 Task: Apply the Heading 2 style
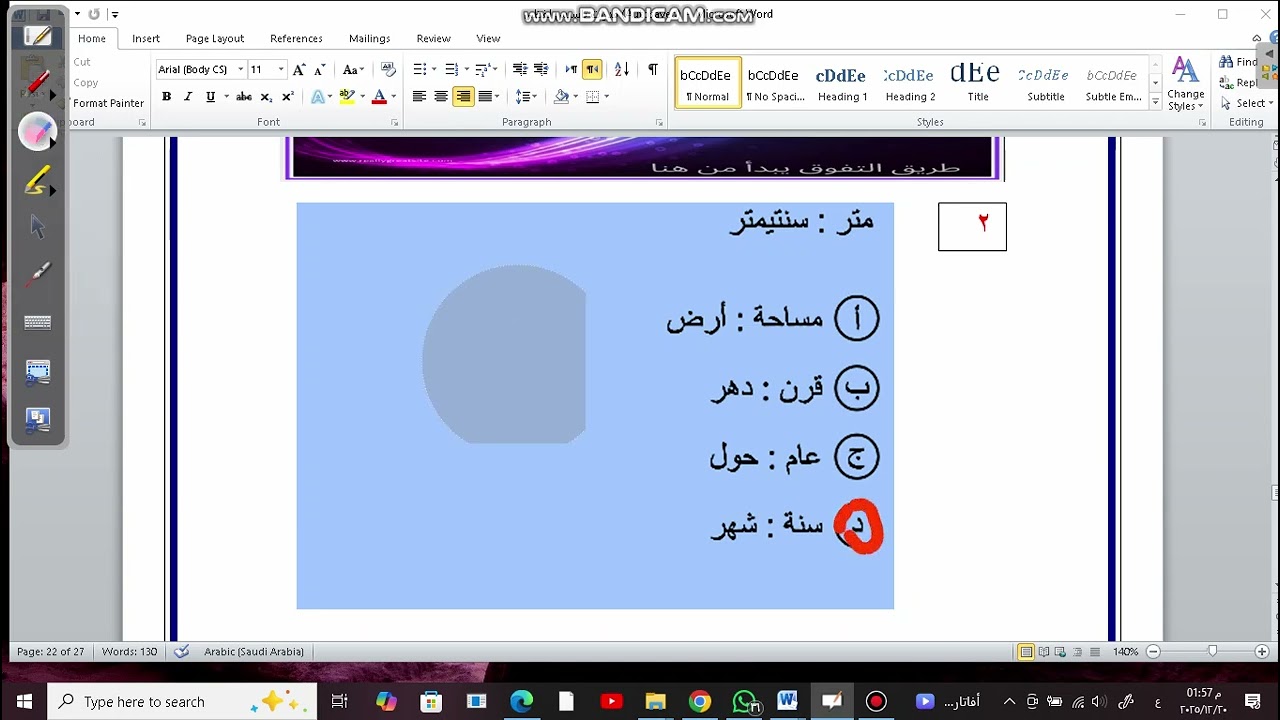point(910,82)
